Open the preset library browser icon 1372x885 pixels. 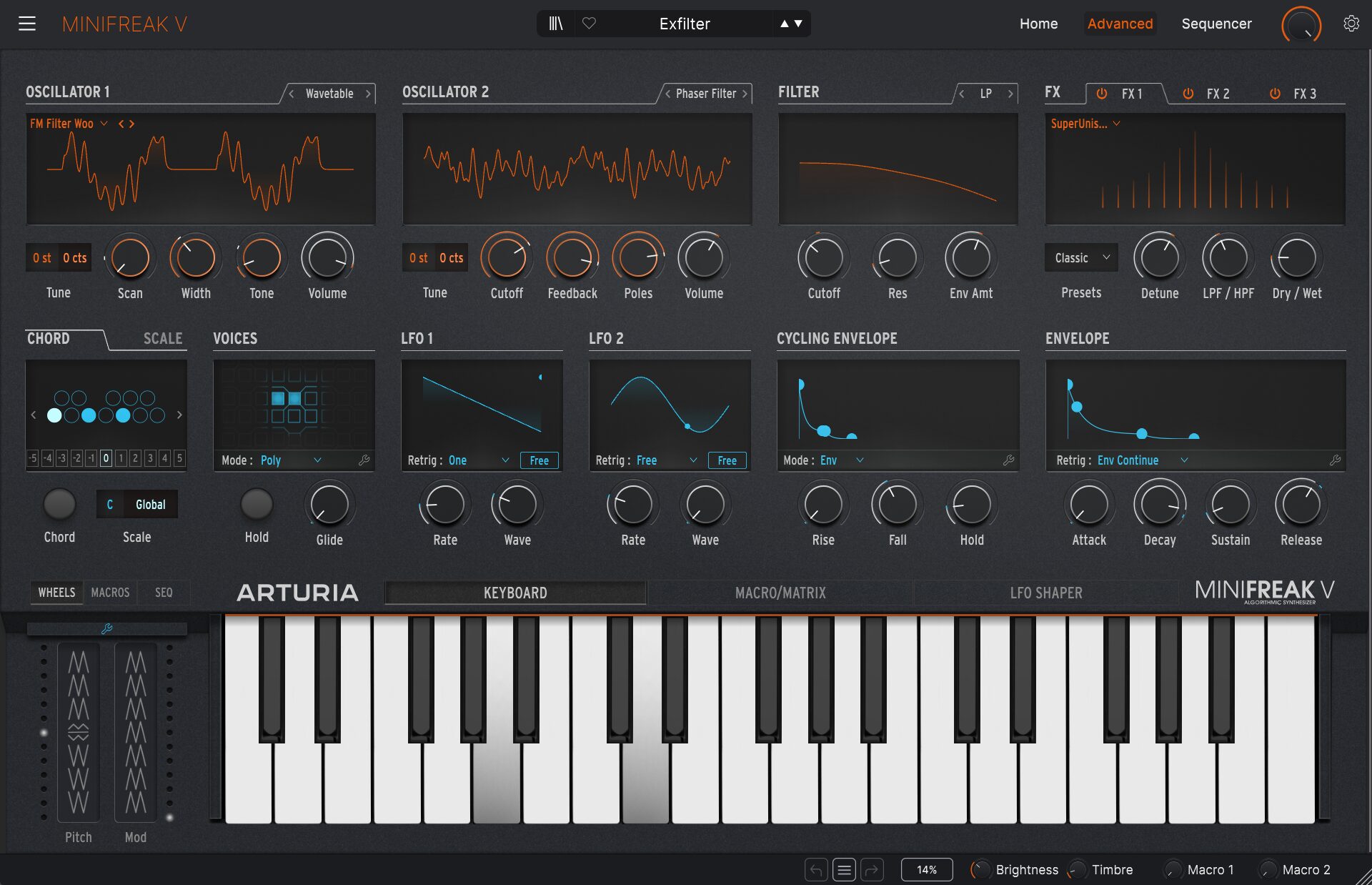coord(556,24)
